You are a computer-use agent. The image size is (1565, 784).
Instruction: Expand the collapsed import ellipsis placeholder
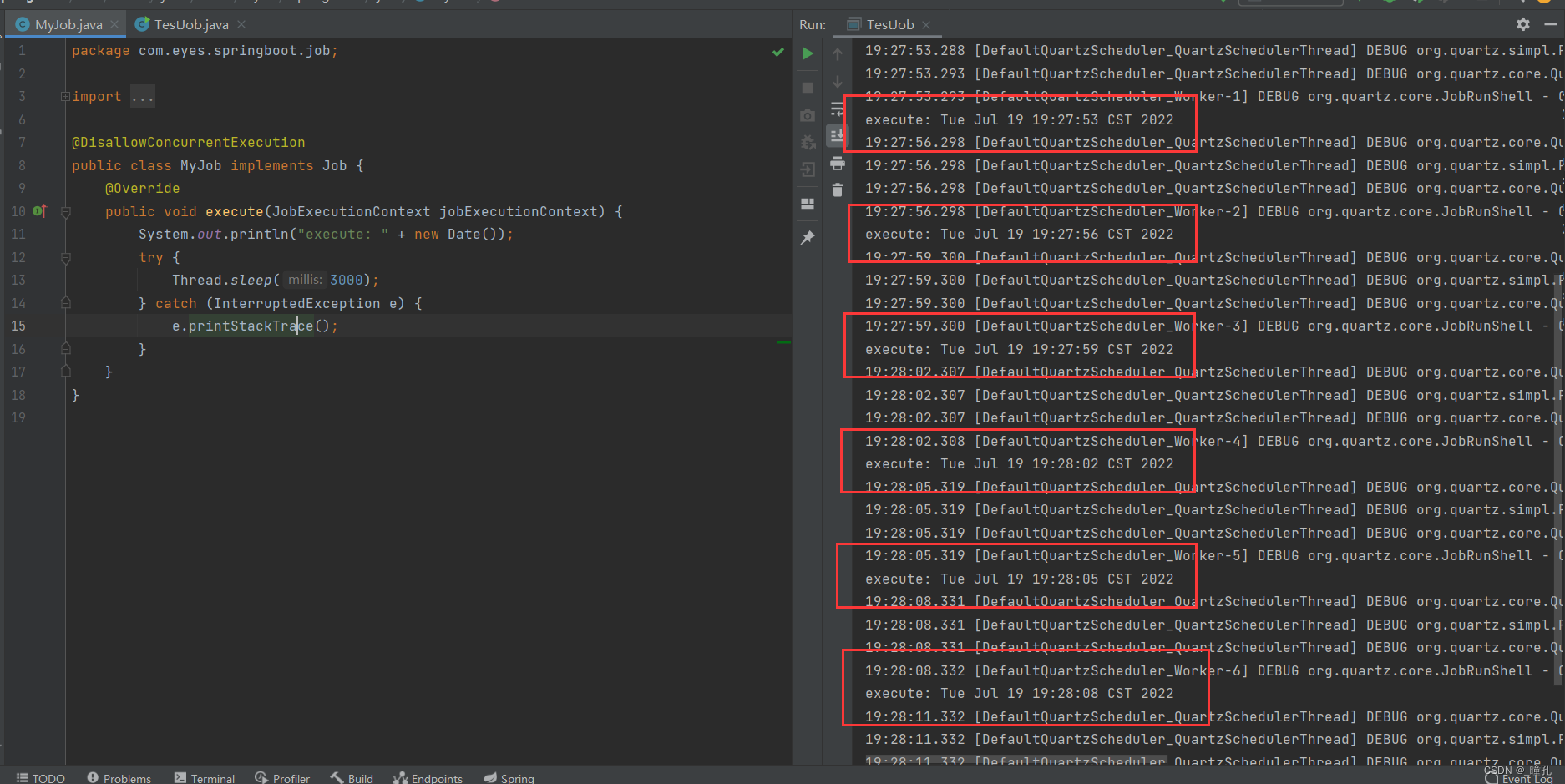pos(143,97)
